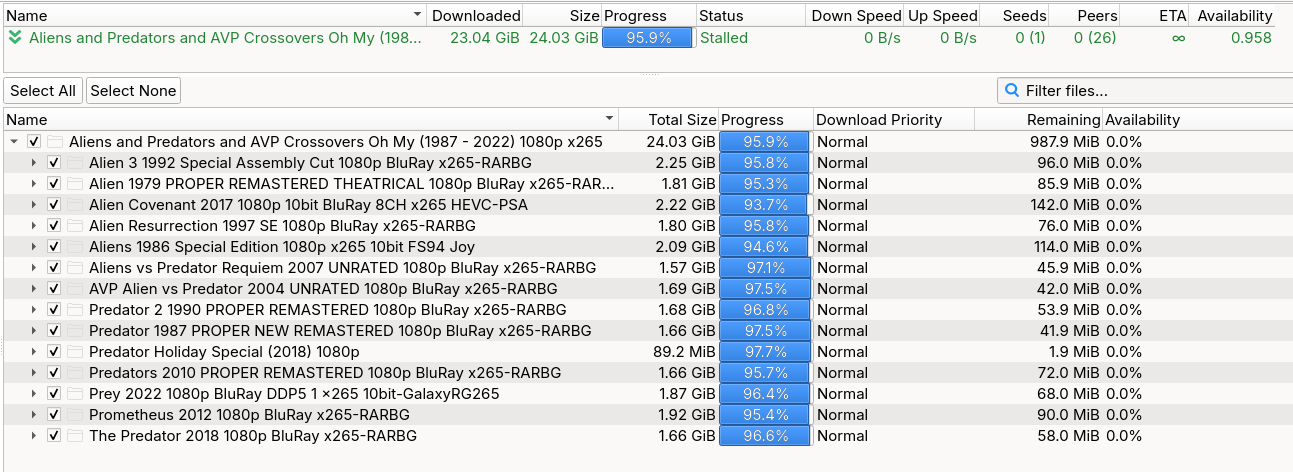Image resolution: width=1293 pixels, height=472 pixels.
Task: Click the magnifier icon in the filter box
Action: 1012,91
